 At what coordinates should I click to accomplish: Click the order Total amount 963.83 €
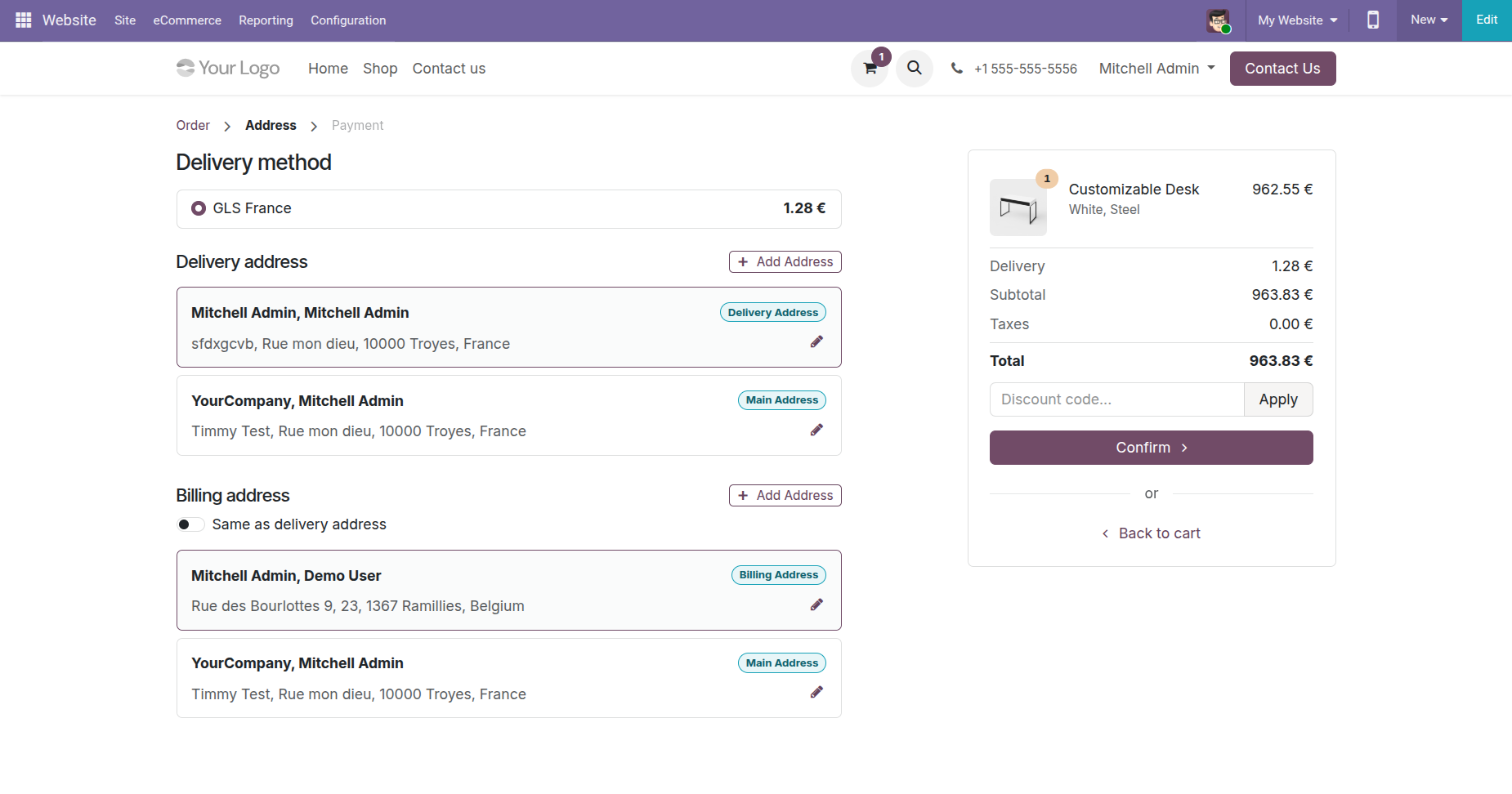pos(1281,361)
